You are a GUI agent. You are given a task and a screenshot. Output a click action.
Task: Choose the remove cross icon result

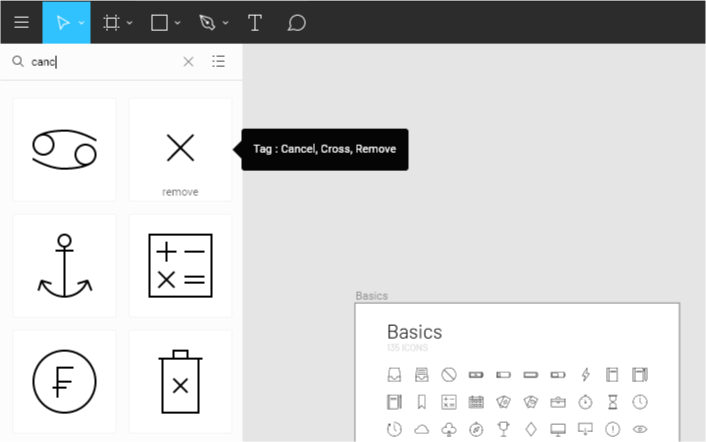(180, 149)
